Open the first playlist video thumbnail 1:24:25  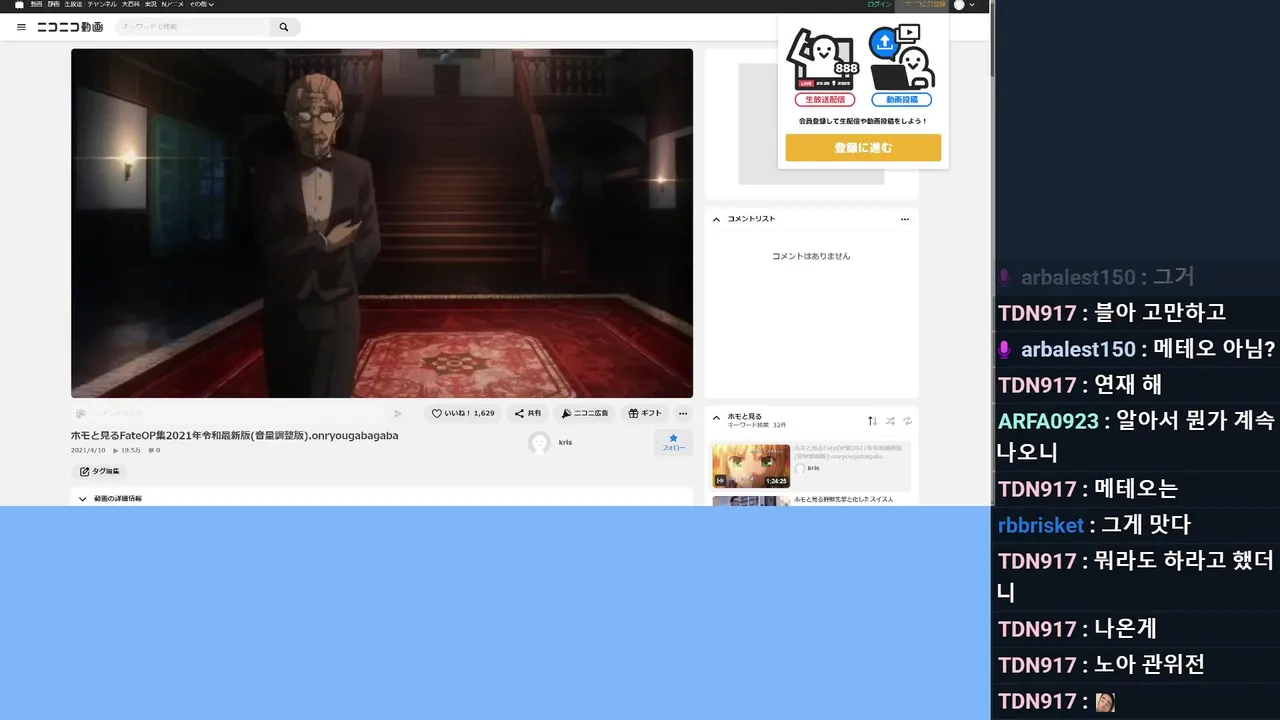click(751, 466)
